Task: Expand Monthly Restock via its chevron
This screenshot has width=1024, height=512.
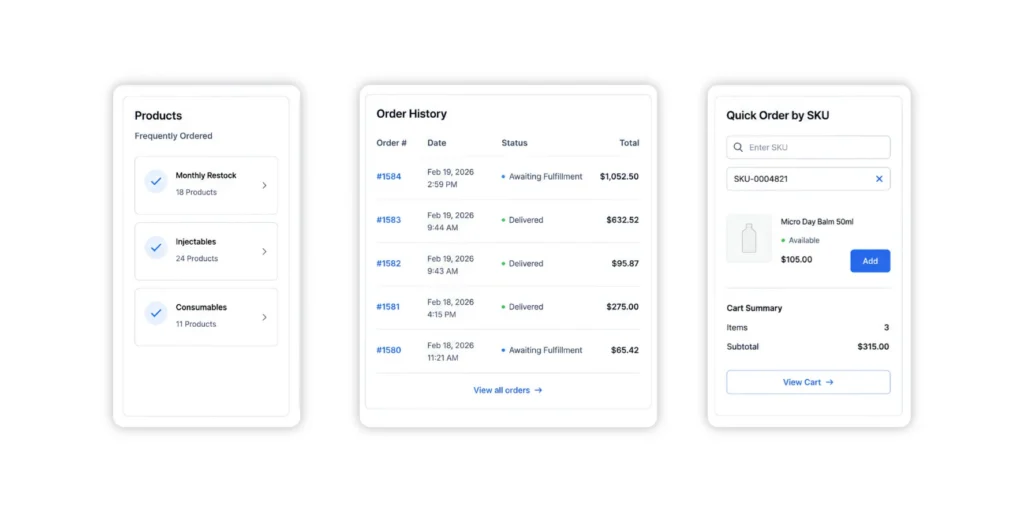Action: [x=264, y=185]
